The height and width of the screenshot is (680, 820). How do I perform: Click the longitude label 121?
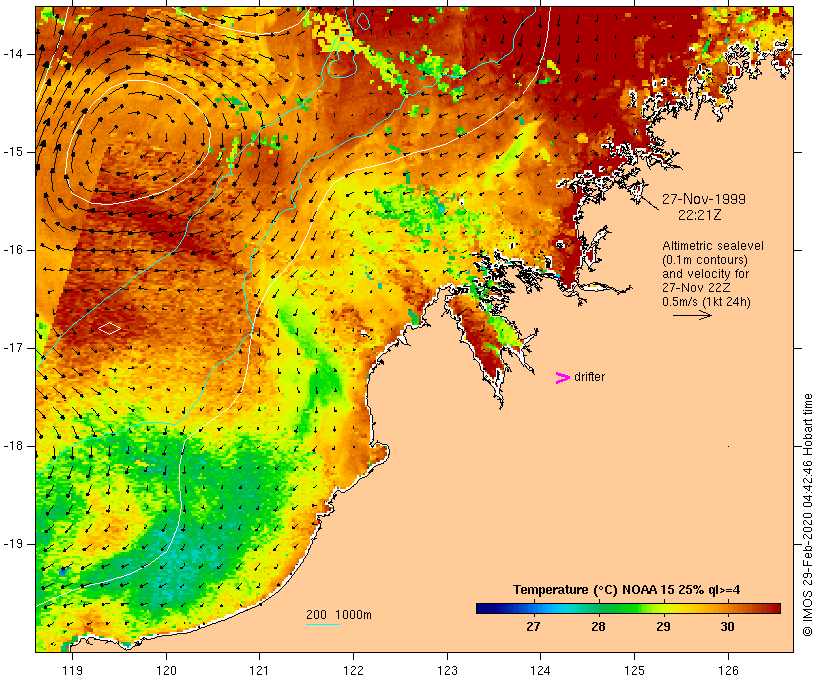(259, 670)
